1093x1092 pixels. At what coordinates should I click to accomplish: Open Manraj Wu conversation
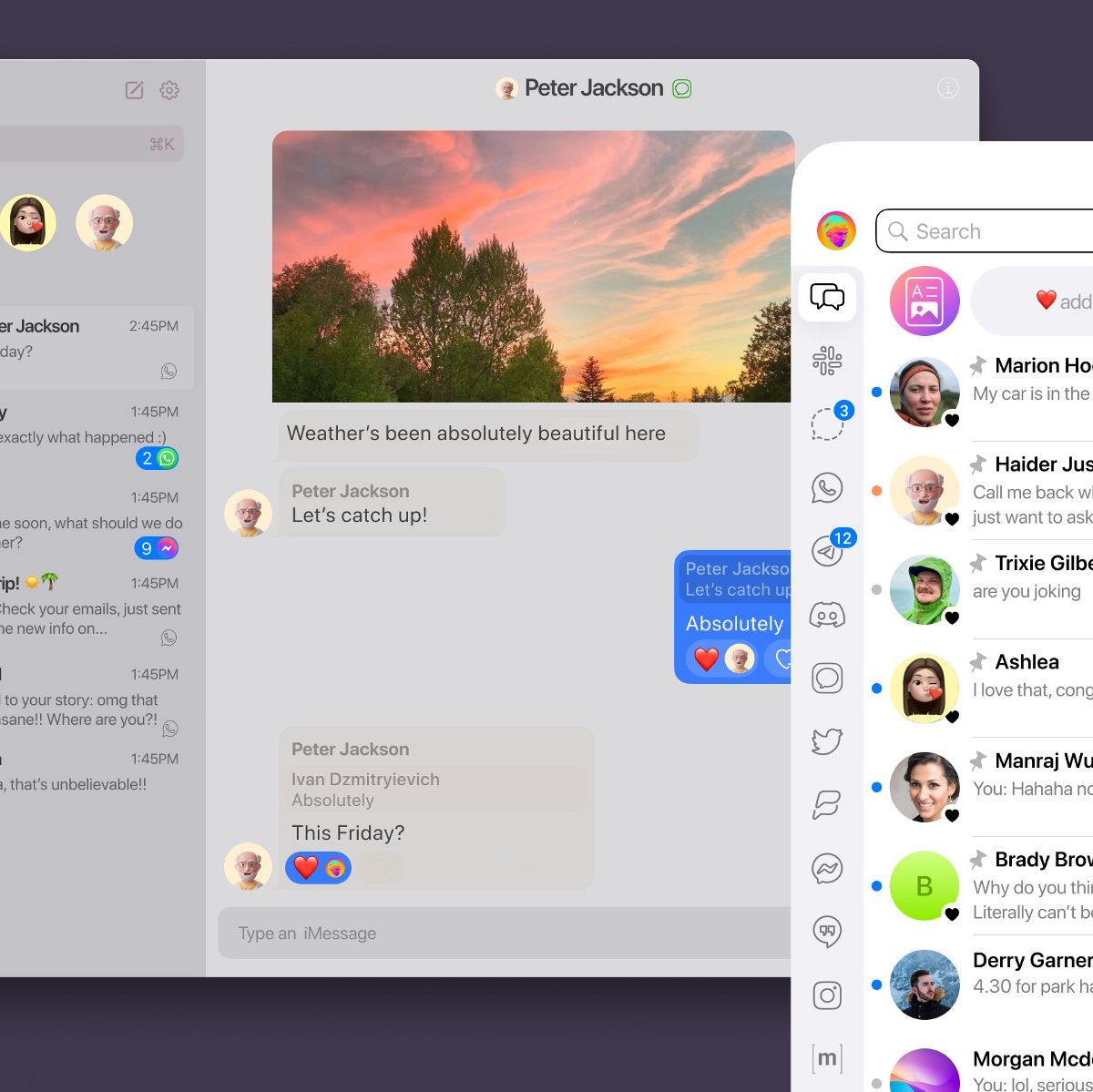coord(981,788)
